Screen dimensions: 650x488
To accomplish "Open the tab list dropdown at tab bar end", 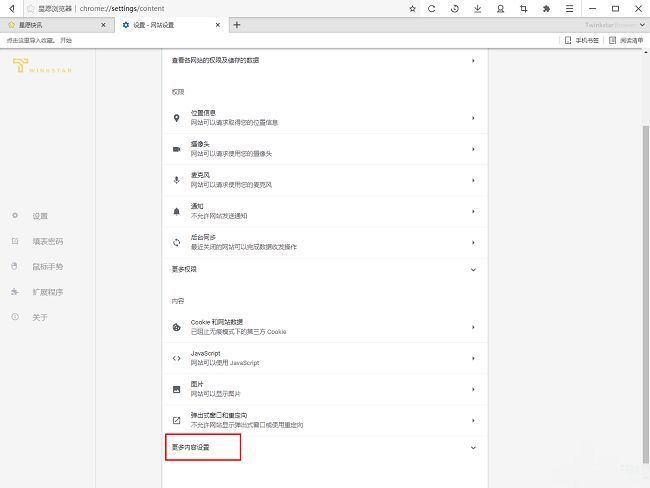I will point(642,25).
